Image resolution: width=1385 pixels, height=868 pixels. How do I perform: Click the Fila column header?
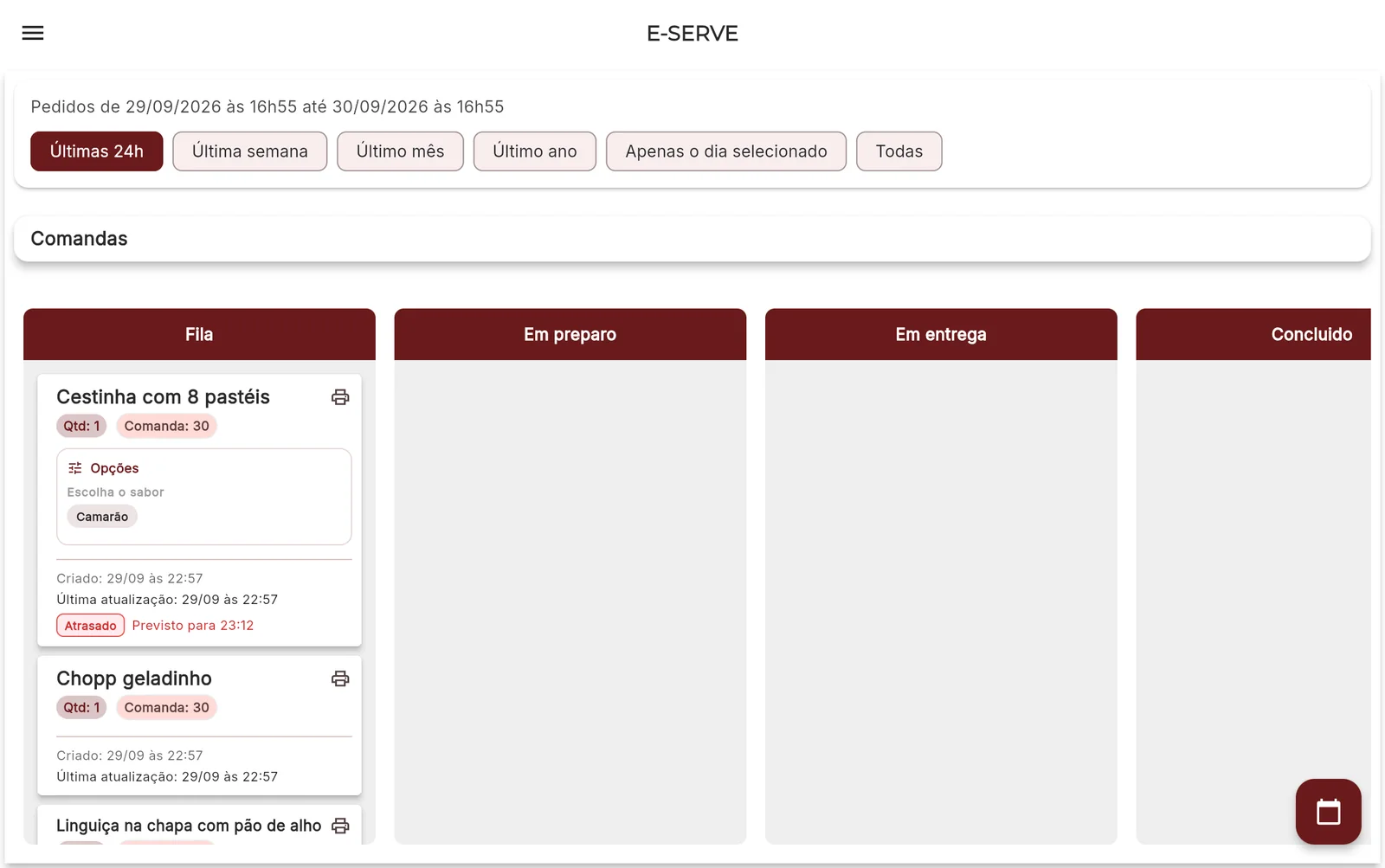coord(199,334)
